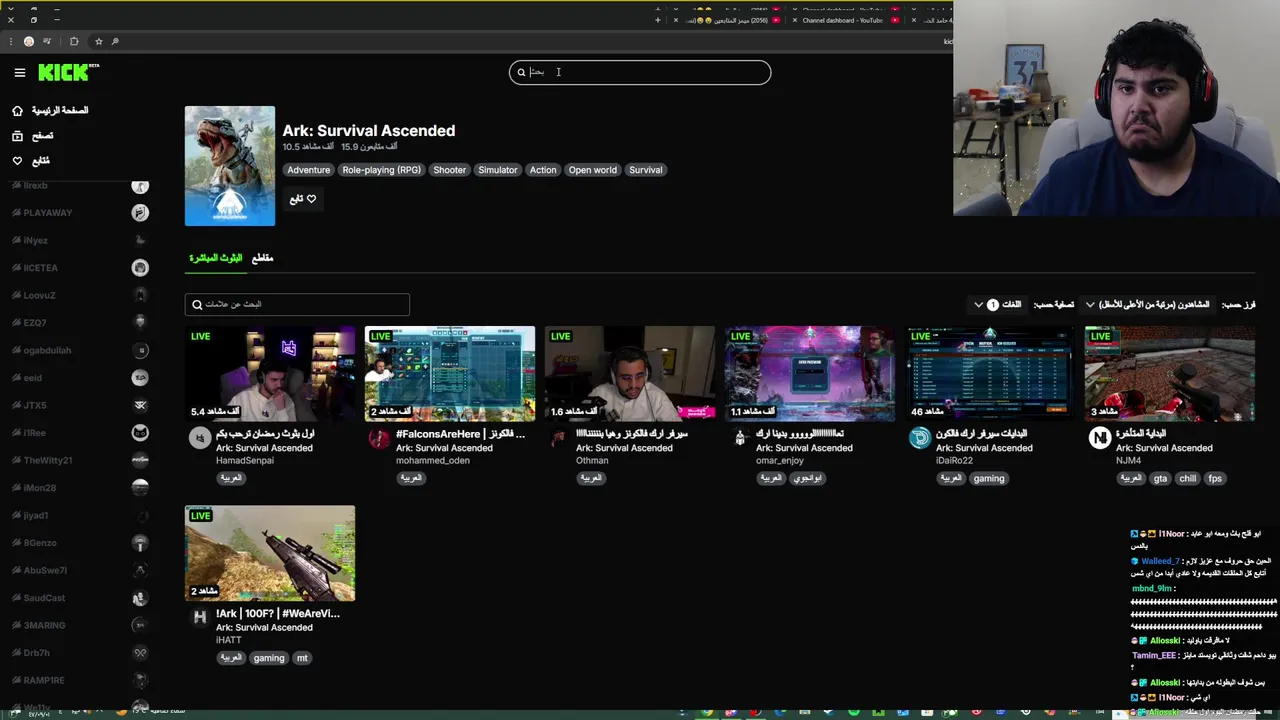Switch to live streams tab
1280x720 pixels.
(216, 258)
